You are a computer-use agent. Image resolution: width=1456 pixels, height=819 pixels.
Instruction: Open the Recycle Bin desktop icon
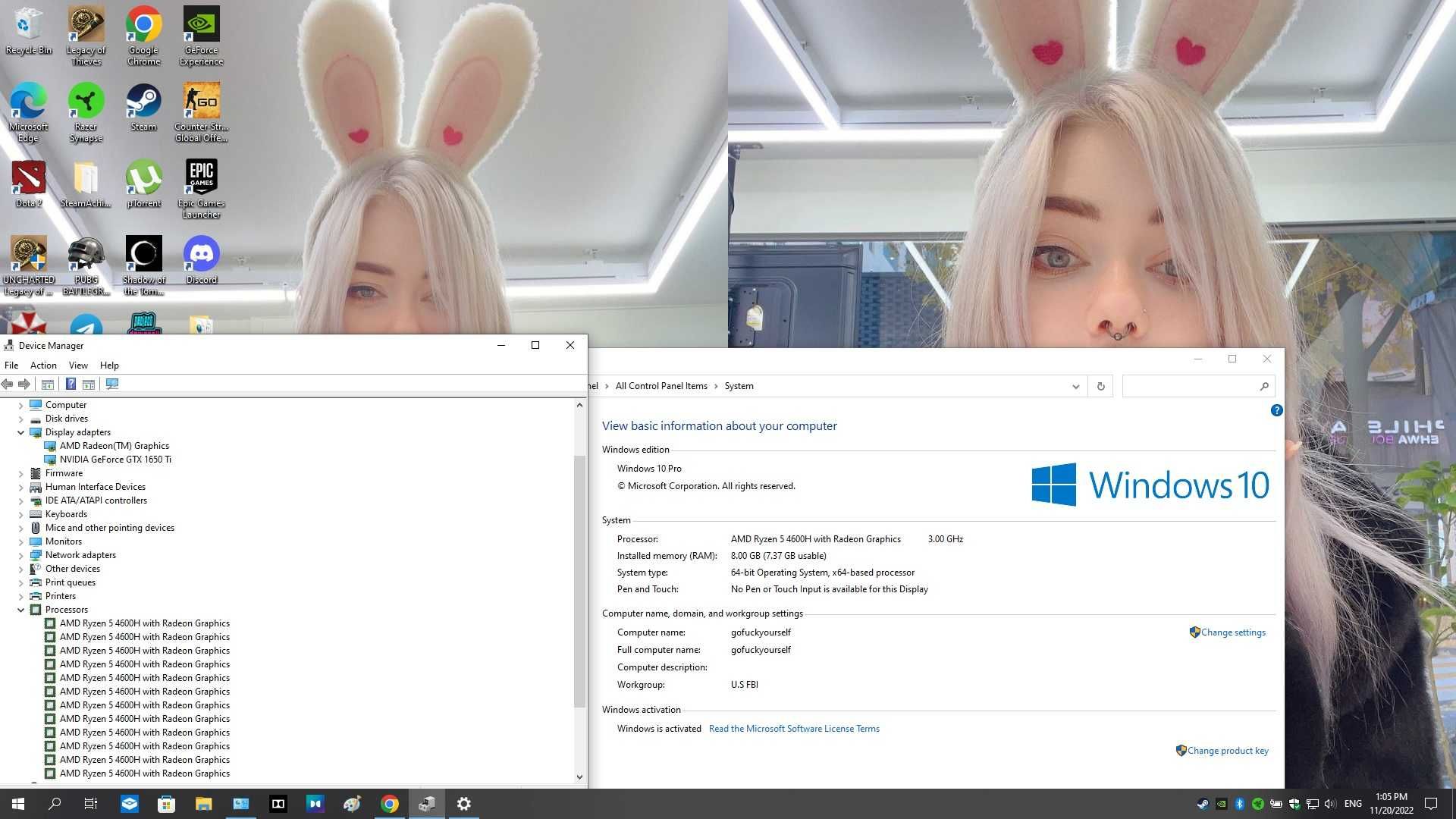coord(29,31)
